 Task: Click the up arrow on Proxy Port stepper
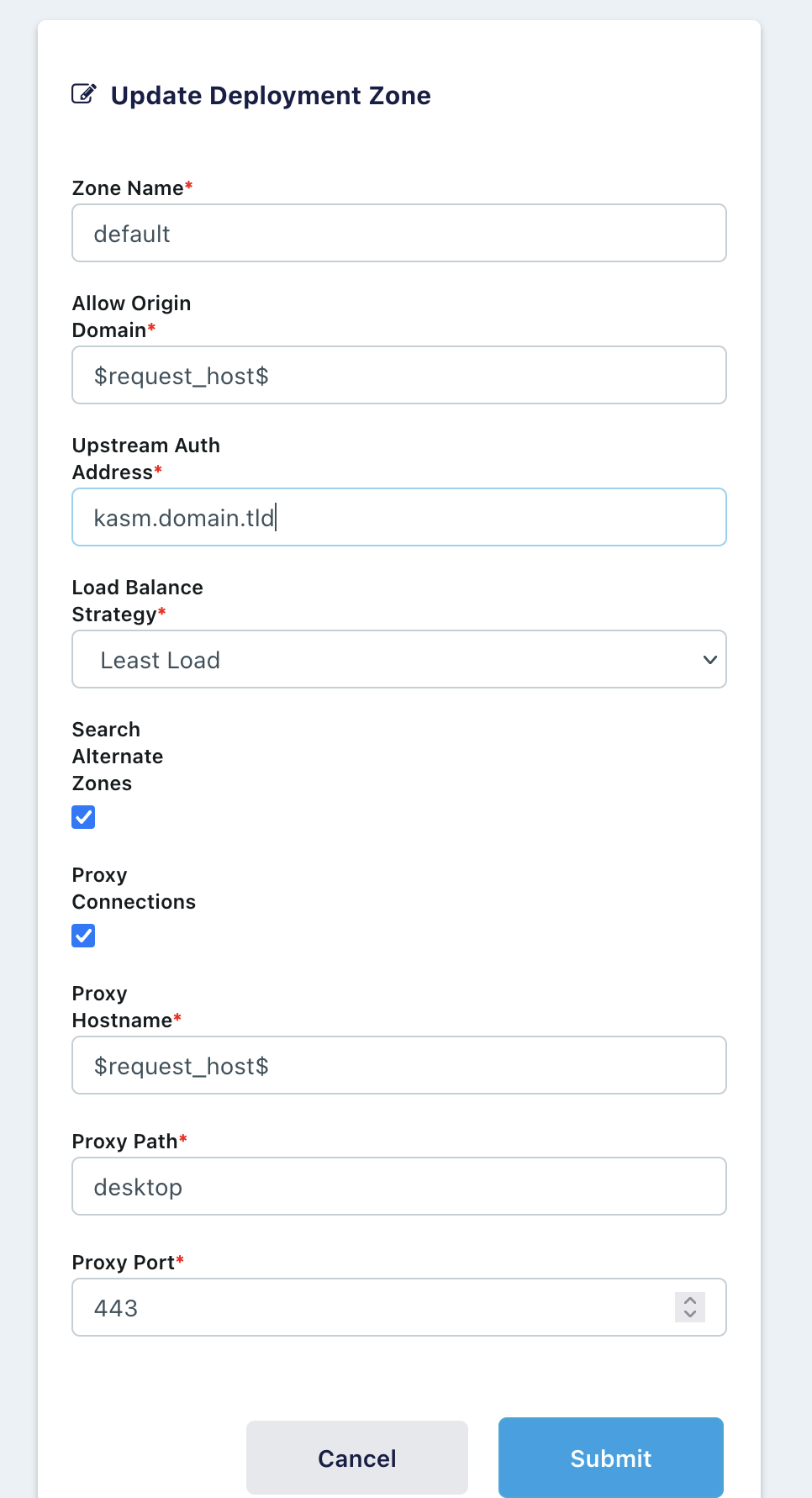pyautogui.click(x=688, y=1300)
